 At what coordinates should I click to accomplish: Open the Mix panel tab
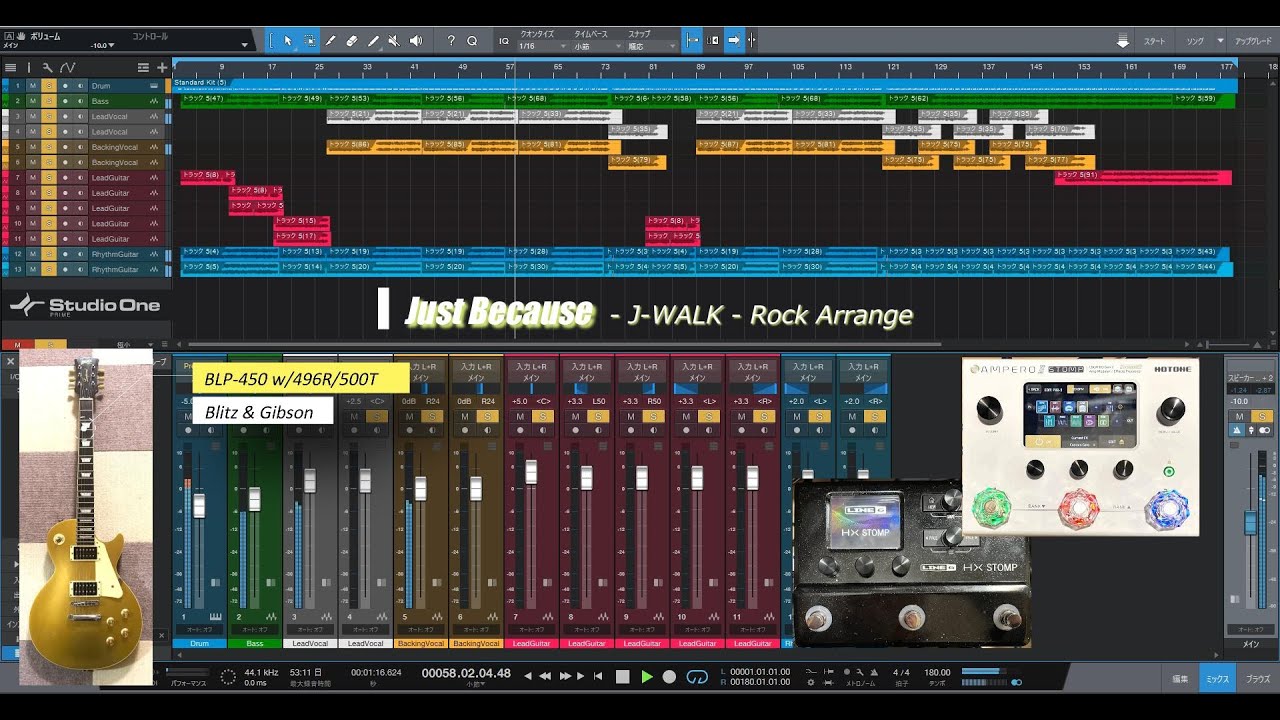(x=1217, y=679)
